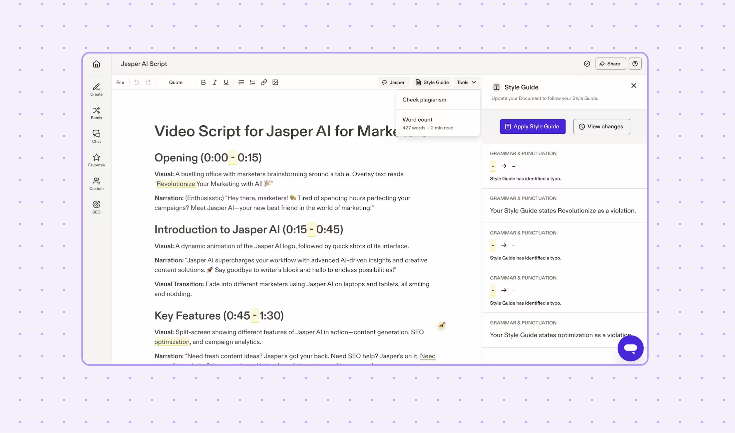Select the Revolutionize violation suggestion card
Screen dimensions: 735x433
pos(564,206)
